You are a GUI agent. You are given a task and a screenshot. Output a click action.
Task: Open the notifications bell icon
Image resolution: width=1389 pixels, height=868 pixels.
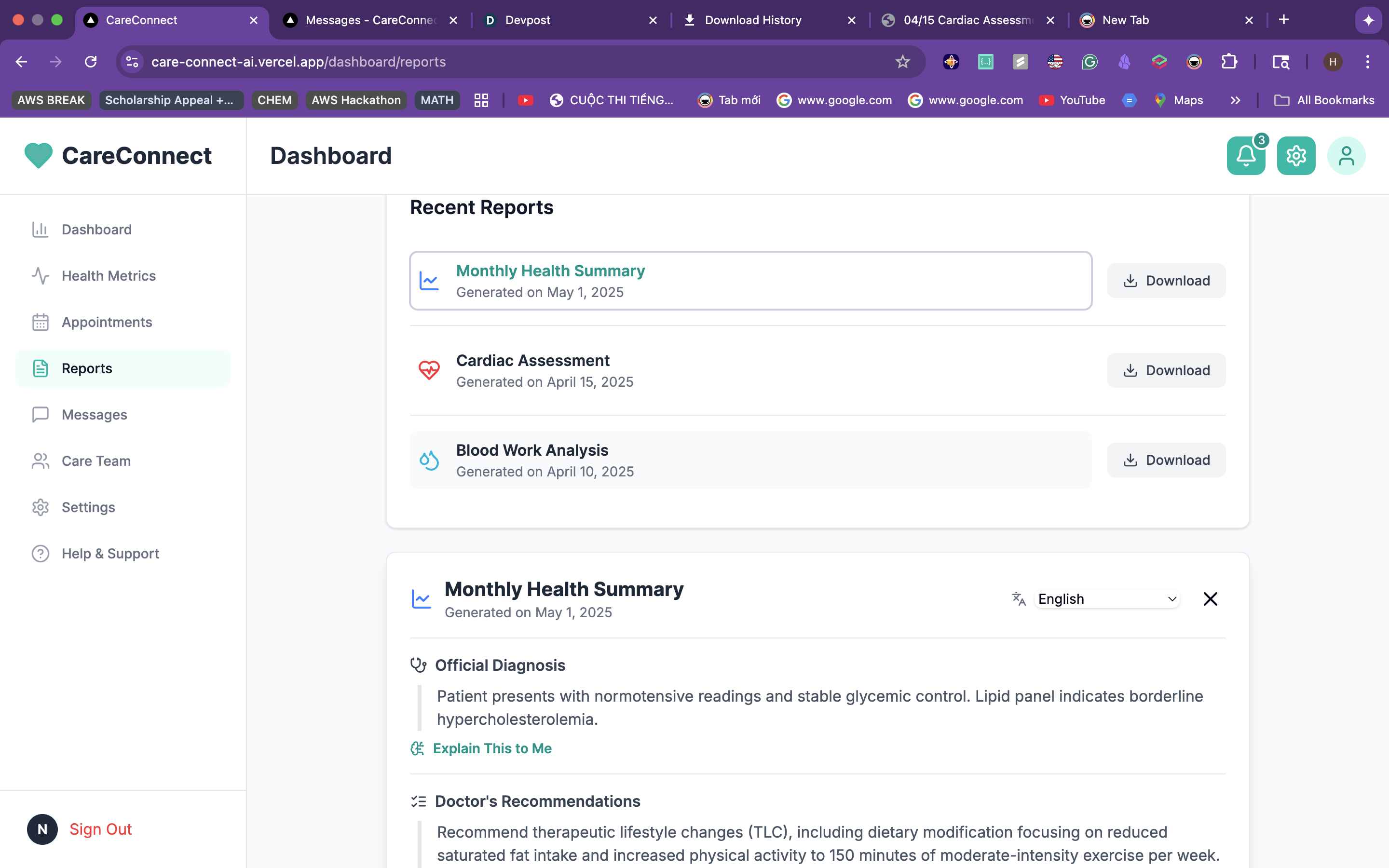[x=1245, y=156]
